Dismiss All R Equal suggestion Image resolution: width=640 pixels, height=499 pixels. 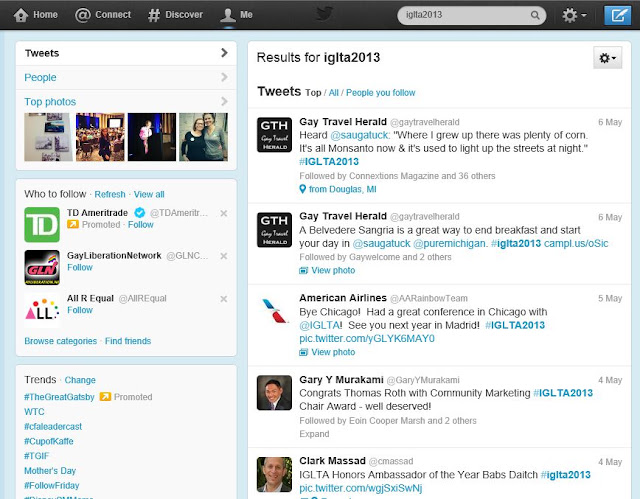[224, 299]
